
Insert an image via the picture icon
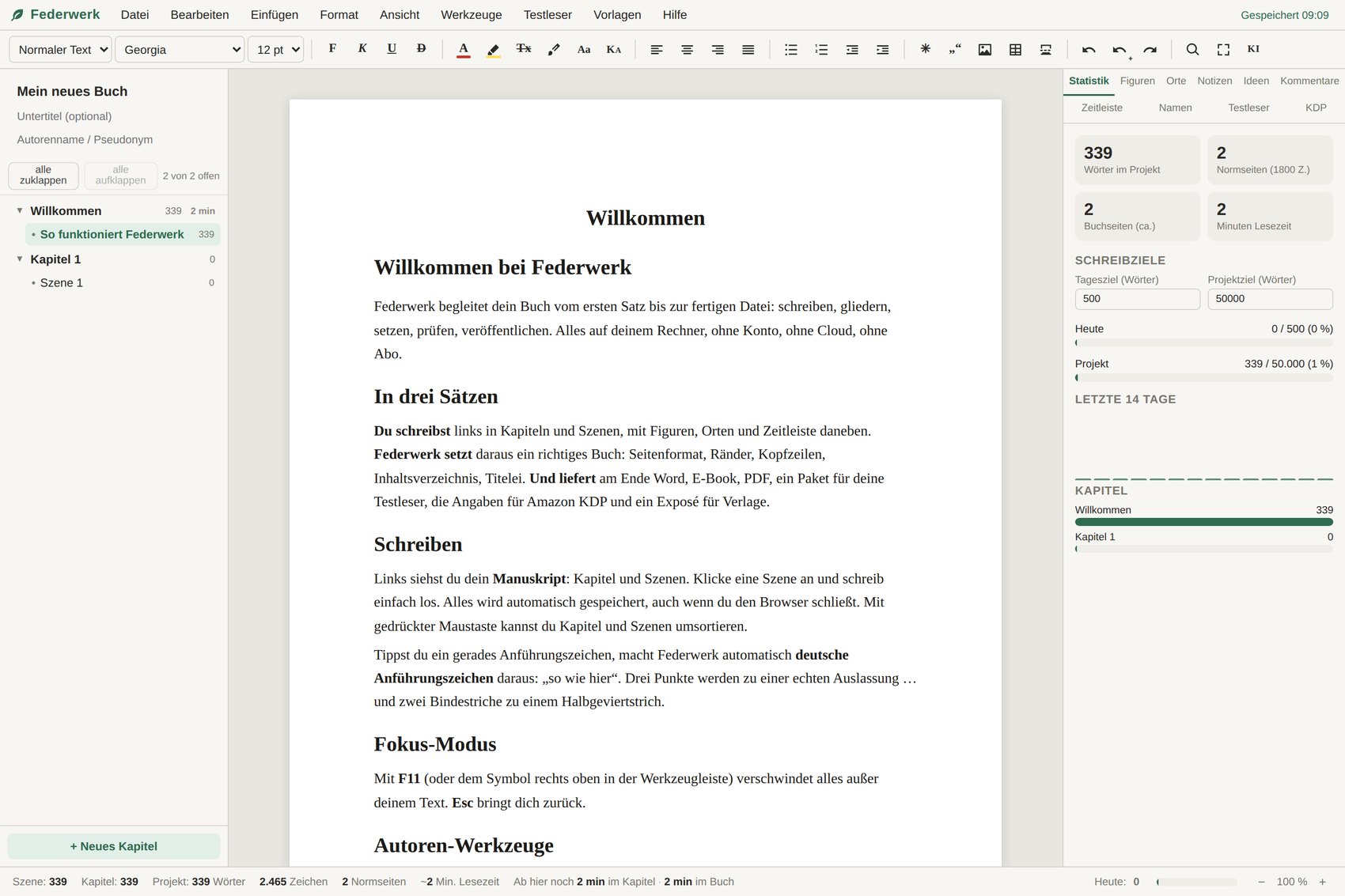(985, 49)
